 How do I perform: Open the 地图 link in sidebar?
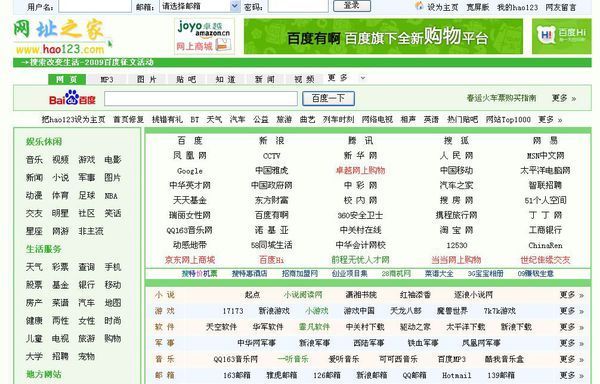113,303
